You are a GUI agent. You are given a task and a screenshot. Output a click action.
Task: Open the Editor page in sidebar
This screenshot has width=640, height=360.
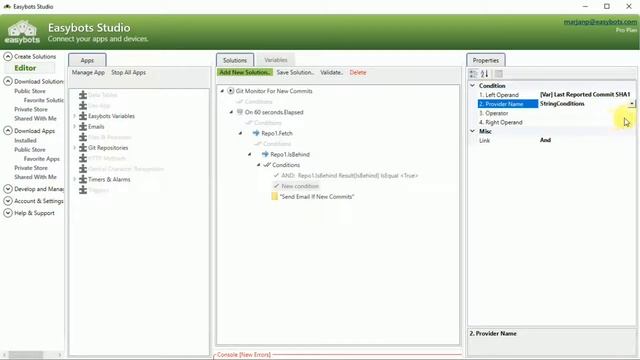tap(25, 68)
